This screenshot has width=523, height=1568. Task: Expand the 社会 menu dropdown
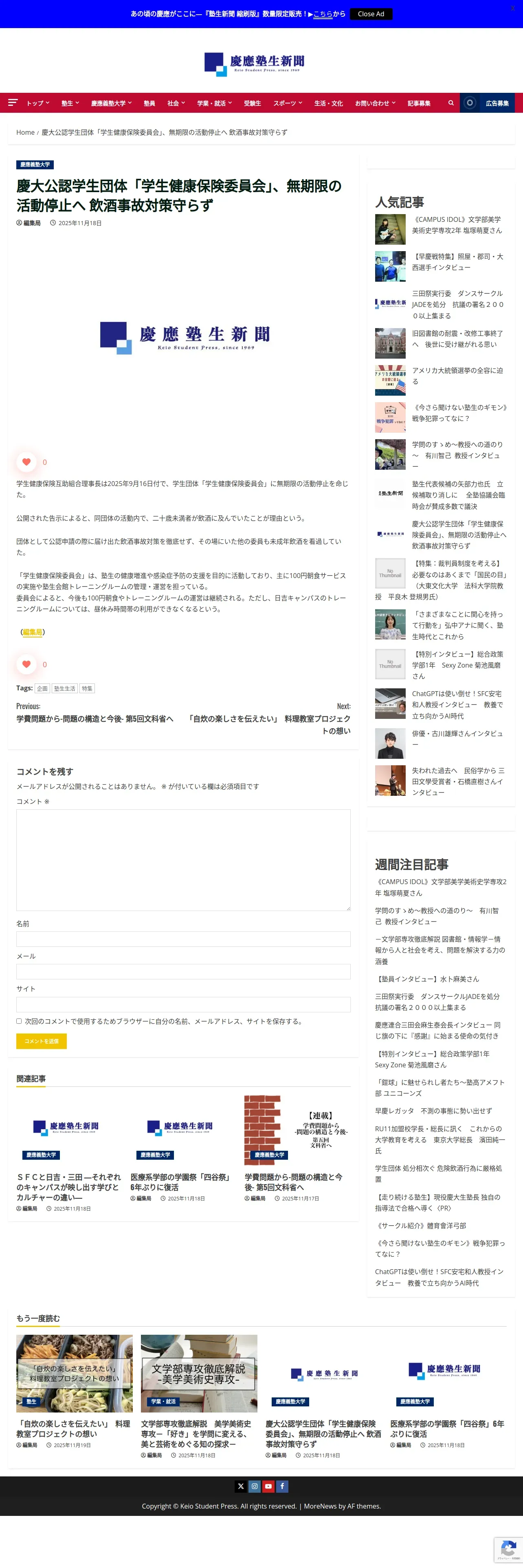tap(176, 103)
